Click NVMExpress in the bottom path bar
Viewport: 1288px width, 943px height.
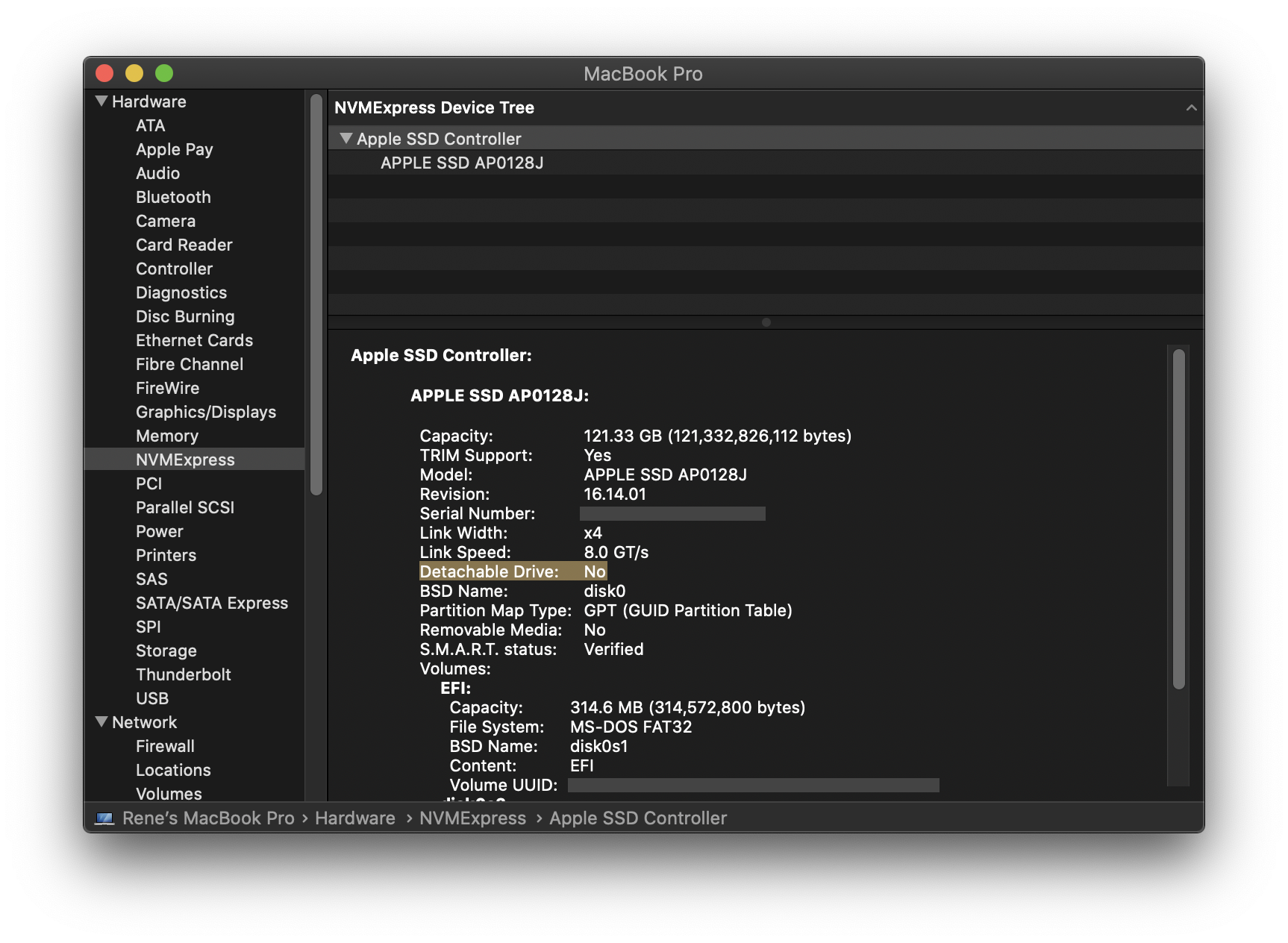472,818
